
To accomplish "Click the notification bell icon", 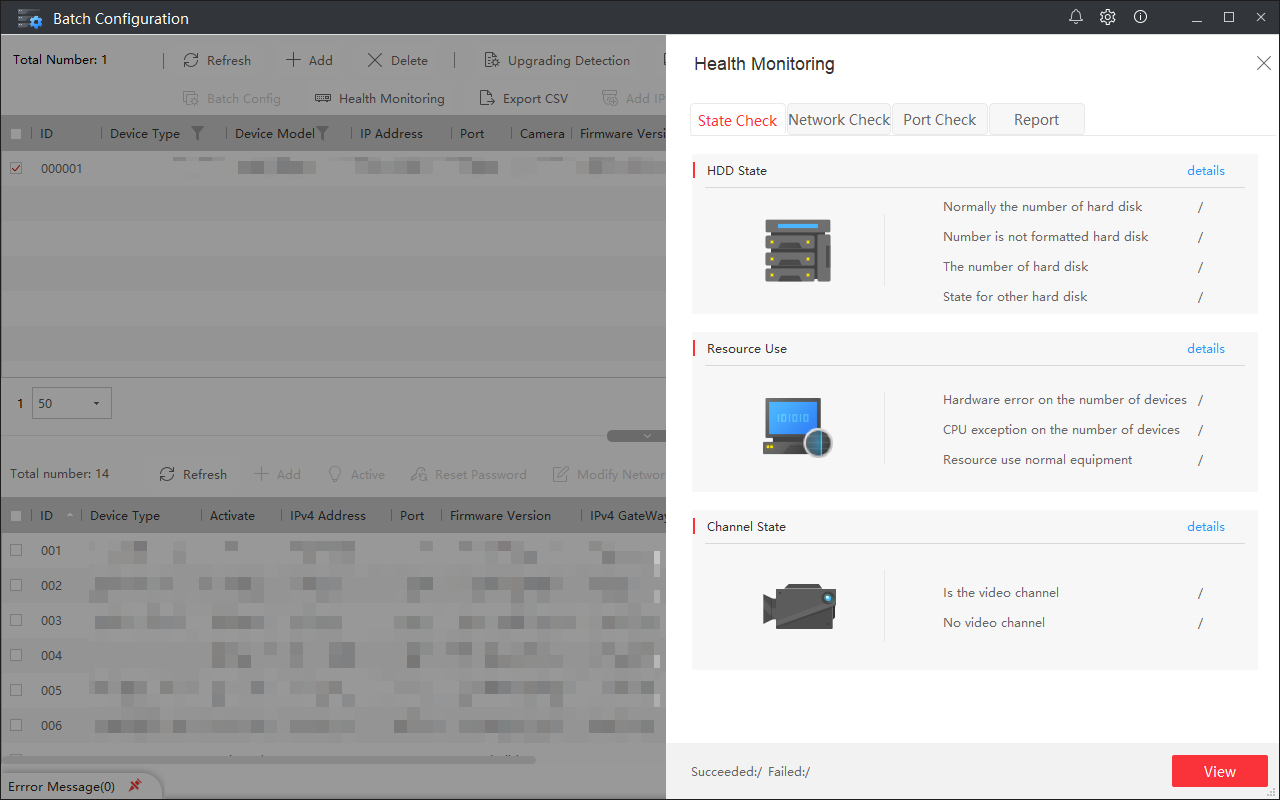I will [x=1076, y=17].
